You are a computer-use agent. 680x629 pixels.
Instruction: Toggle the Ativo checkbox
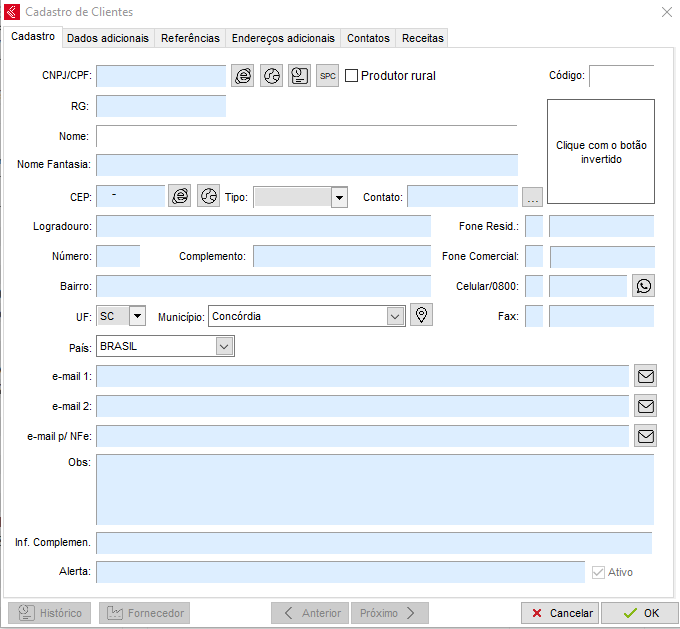pos(598,572)
